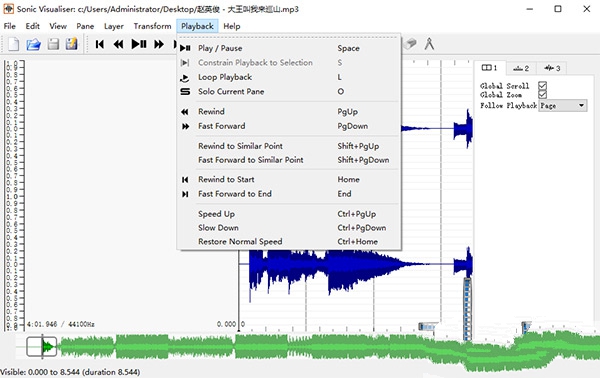Click the Rewind to Start menu icon
The height and width of the screenshot is (378, 600).
pyautogui.click(x=185, y=179)
